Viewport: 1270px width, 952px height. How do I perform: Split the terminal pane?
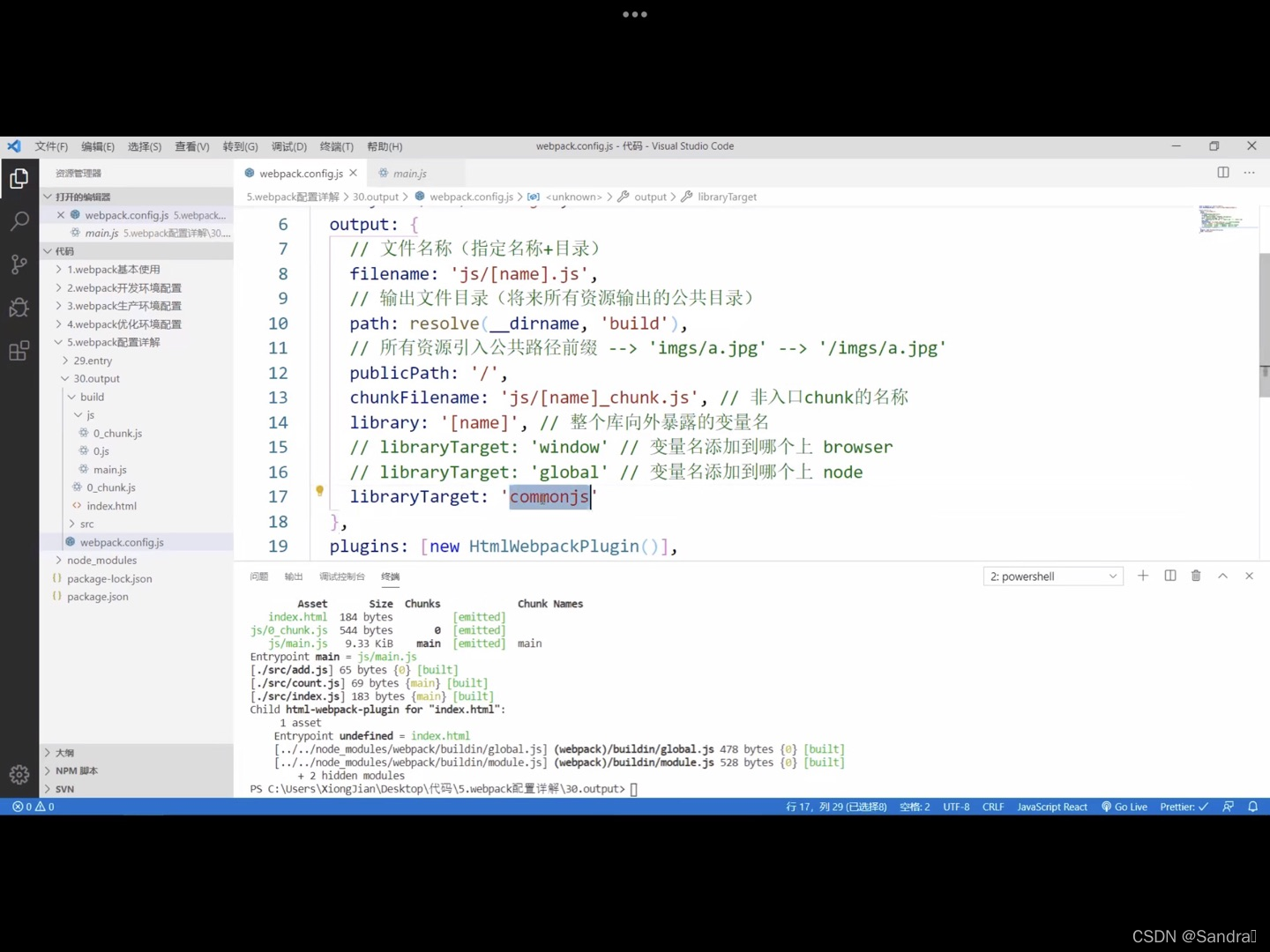click(x=1170, y=576)
